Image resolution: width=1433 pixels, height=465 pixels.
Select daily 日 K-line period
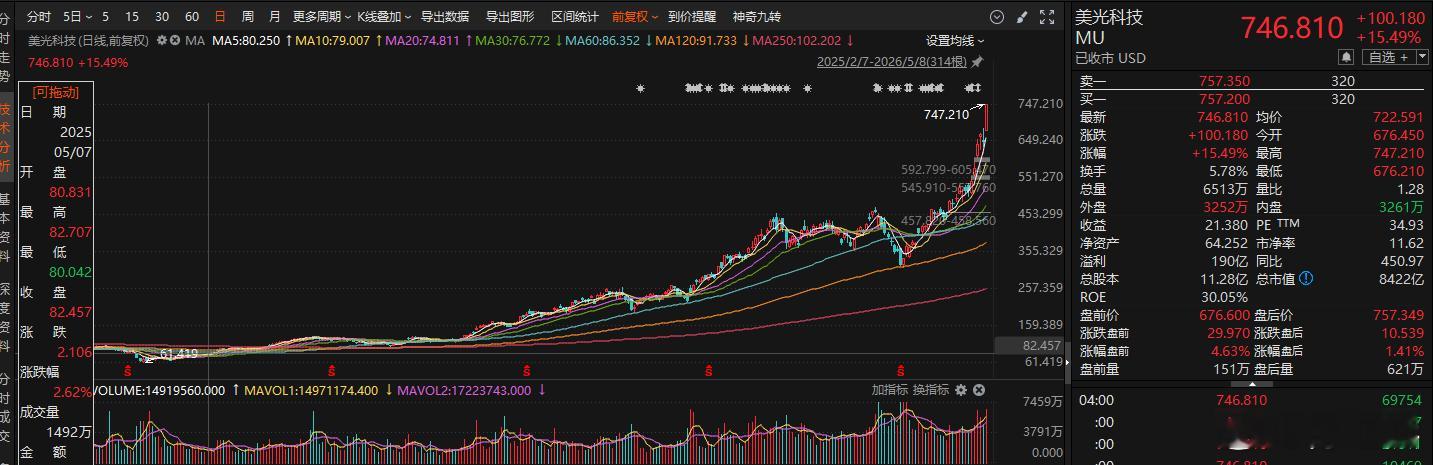[220, 17]
